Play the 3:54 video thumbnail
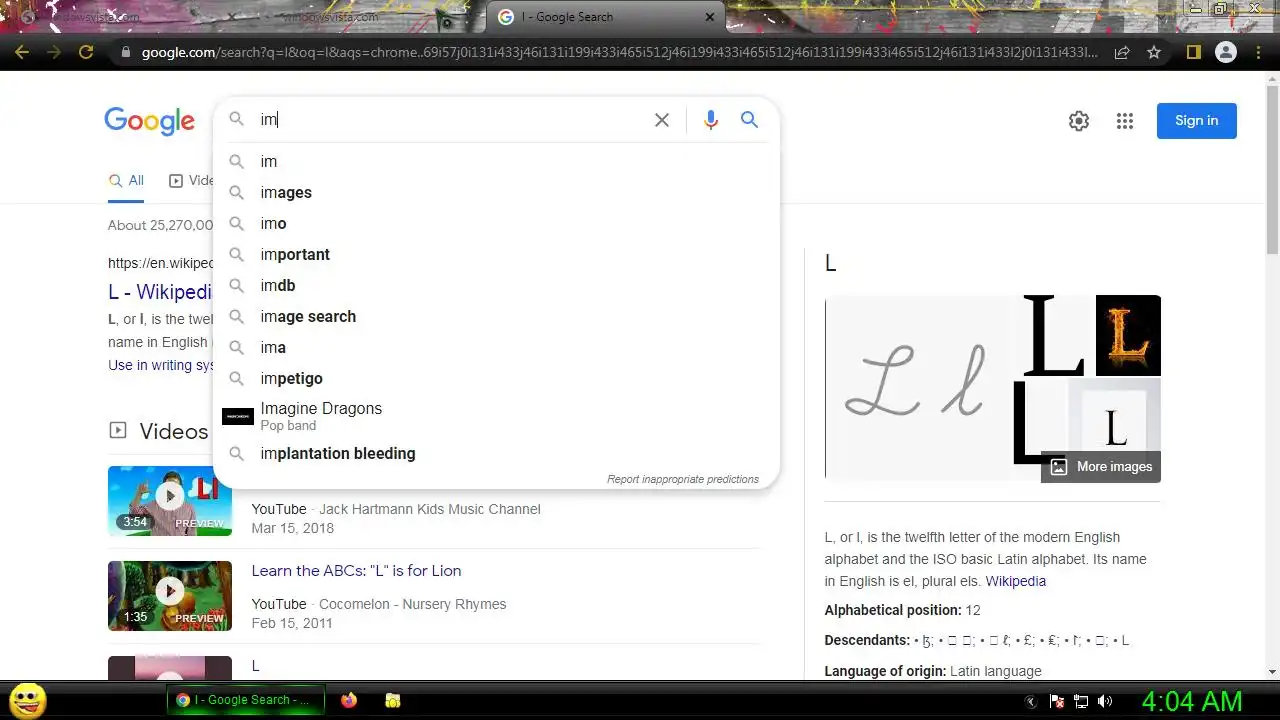 click(170, 501)
